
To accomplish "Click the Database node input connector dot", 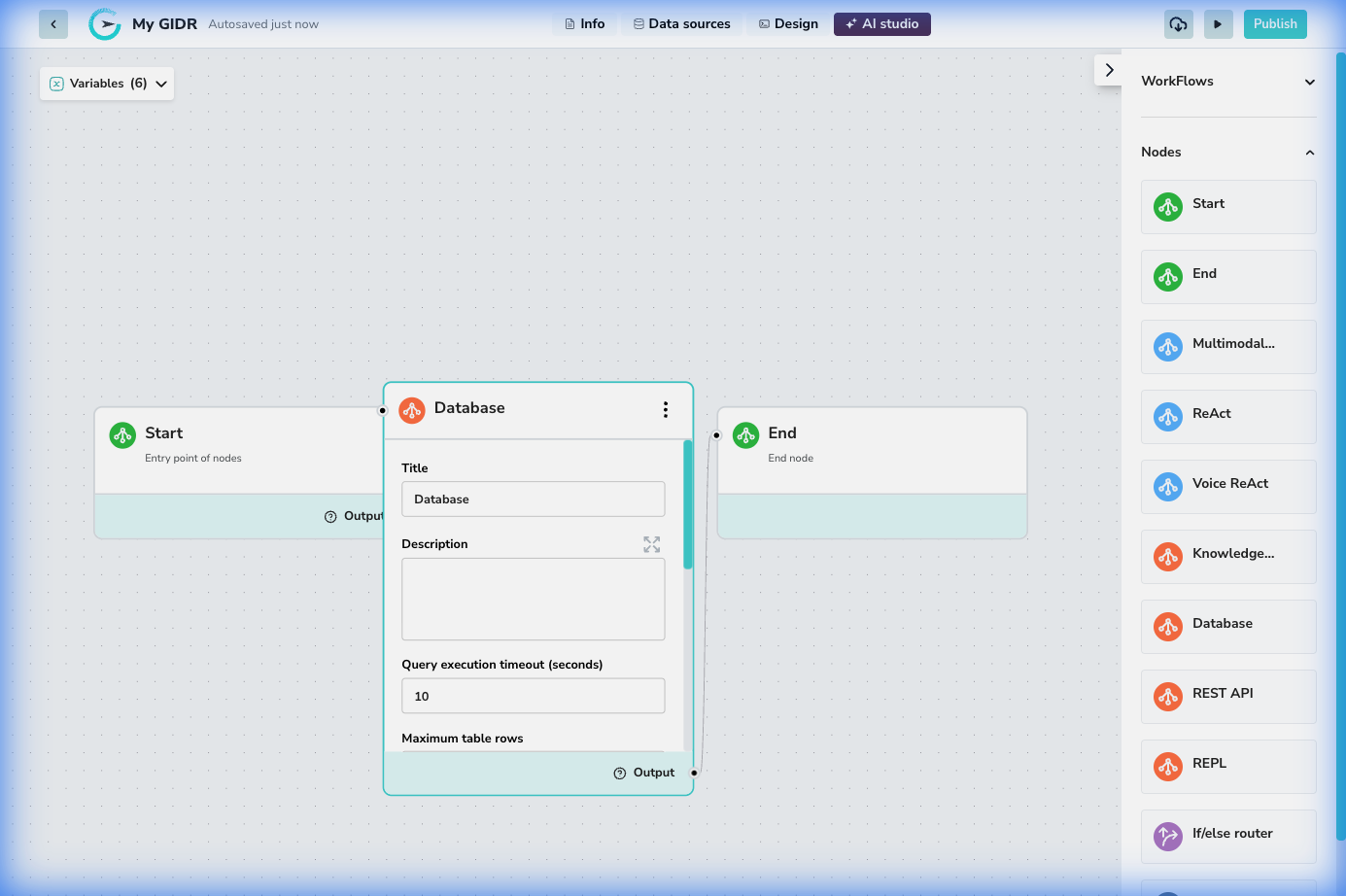I will (383, 410).
